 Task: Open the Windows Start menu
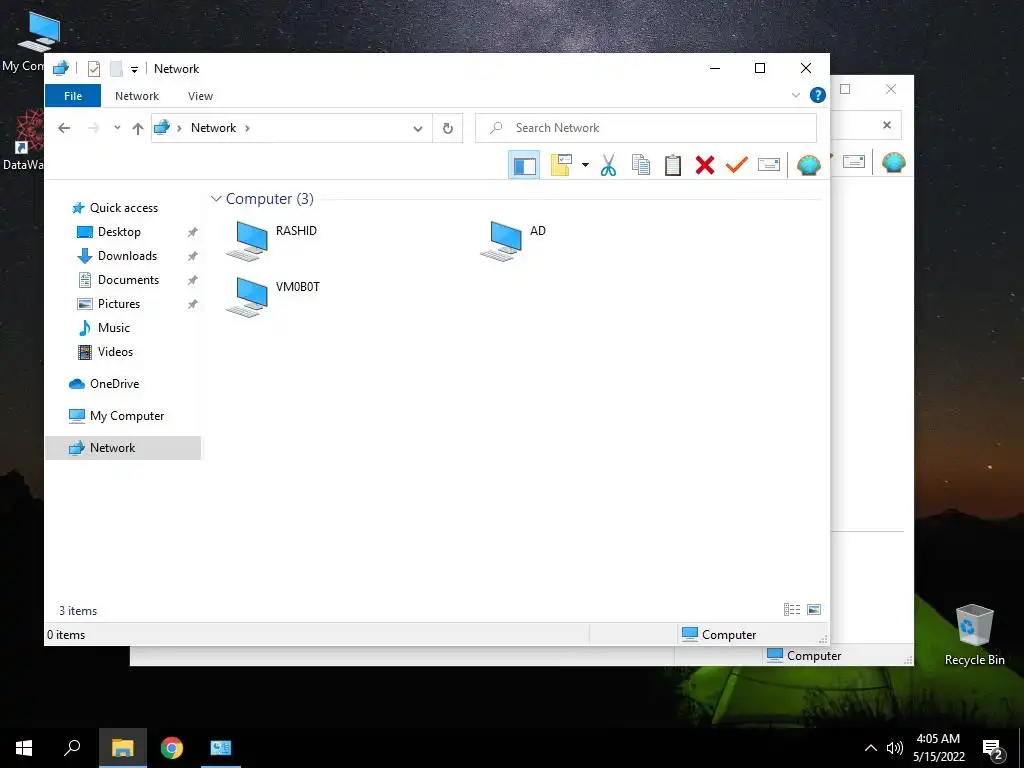pos(24,748)
